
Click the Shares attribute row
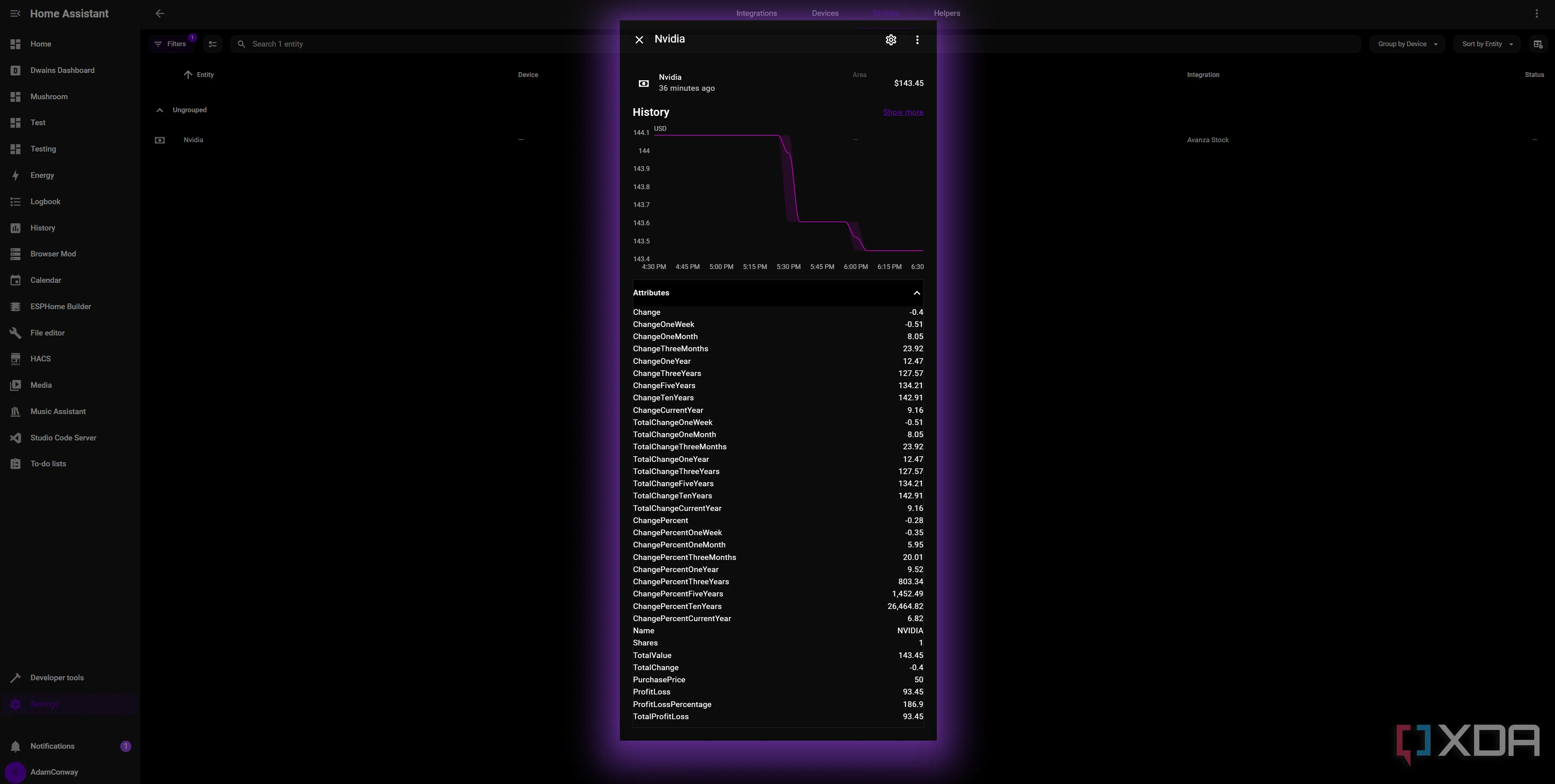pyautogui.click(x=777, y=643)
